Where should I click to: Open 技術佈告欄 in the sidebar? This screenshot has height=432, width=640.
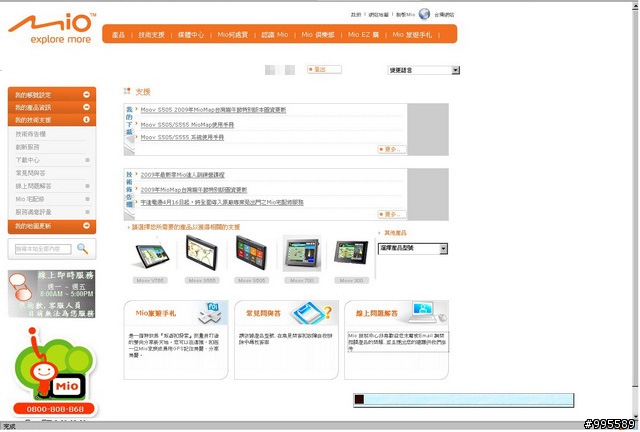point(31,134)
